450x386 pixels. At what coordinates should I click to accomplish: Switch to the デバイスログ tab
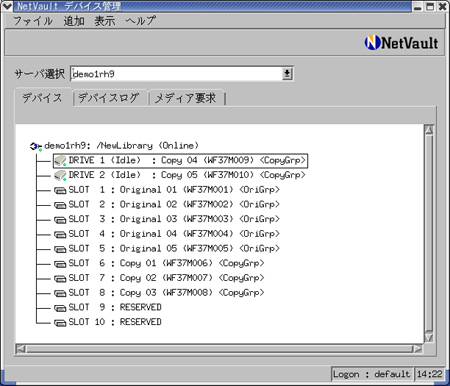[x=109, y=98]
